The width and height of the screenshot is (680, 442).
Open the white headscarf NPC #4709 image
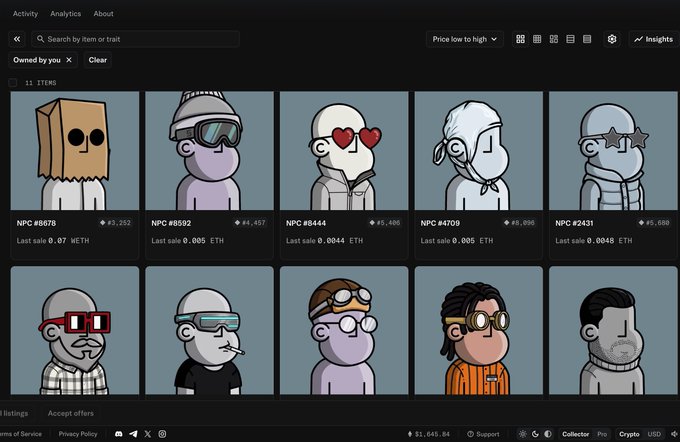tap(479, 151)
